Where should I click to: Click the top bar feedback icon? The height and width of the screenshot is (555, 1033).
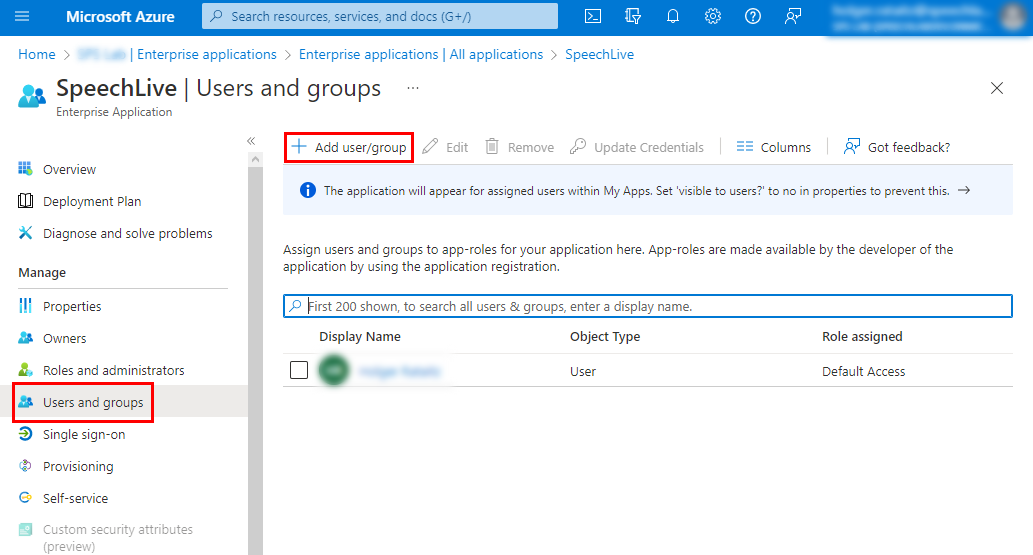pyautogui.click(x=793, y=16)
